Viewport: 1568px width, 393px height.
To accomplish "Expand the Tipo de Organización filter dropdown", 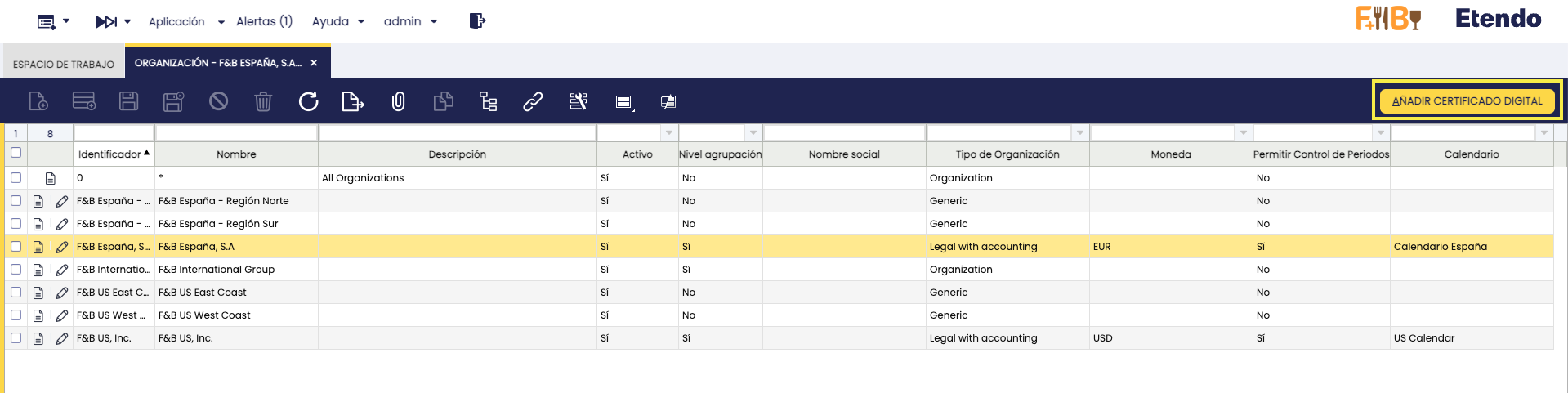I will [x=1080, y=133].
